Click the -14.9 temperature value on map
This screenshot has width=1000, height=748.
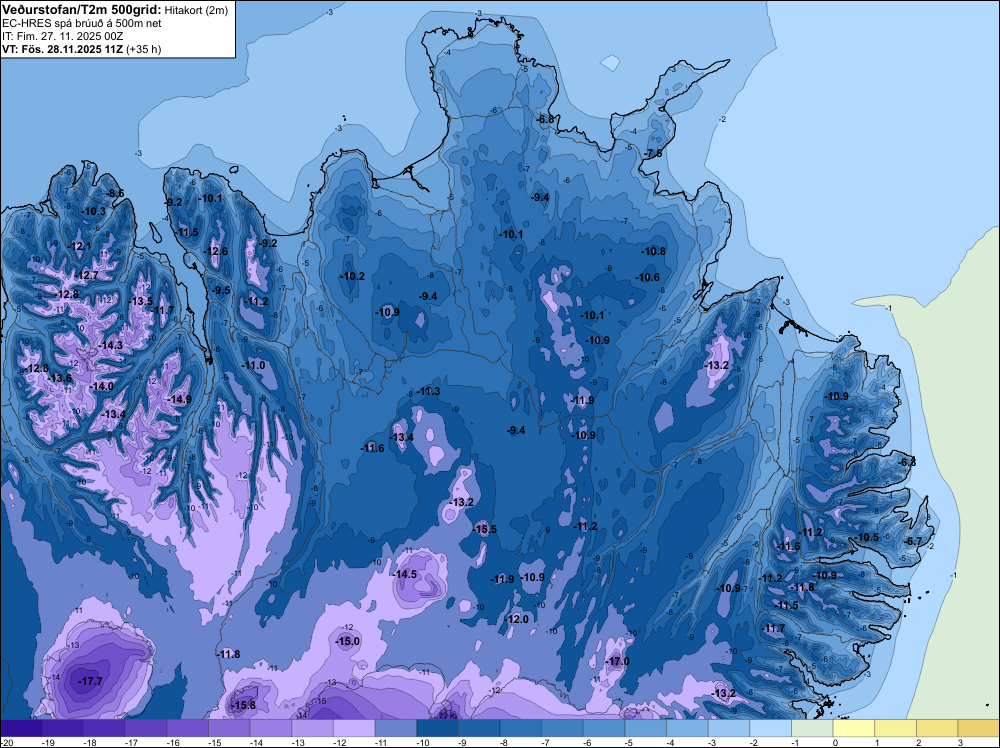tap(179, 399)
